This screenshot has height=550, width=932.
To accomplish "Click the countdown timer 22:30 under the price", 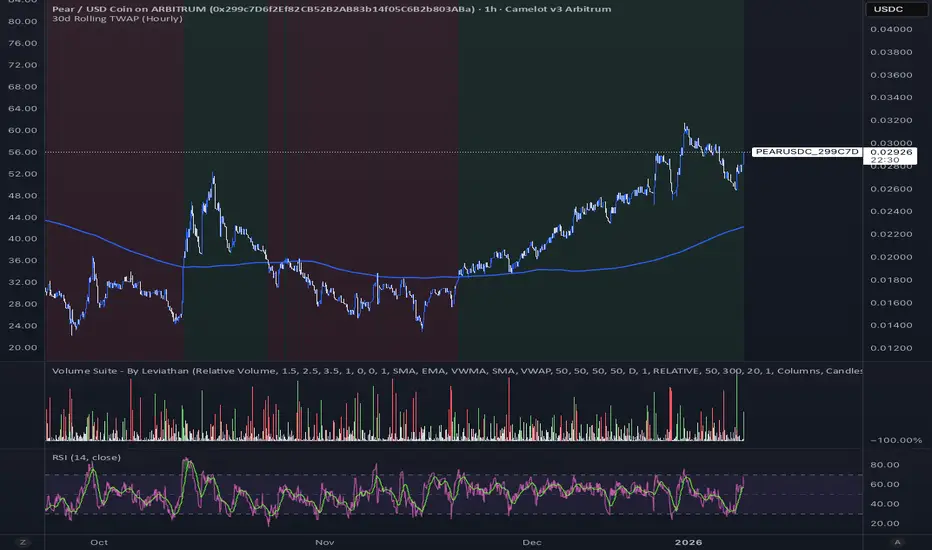I will [x=885, y=160].
